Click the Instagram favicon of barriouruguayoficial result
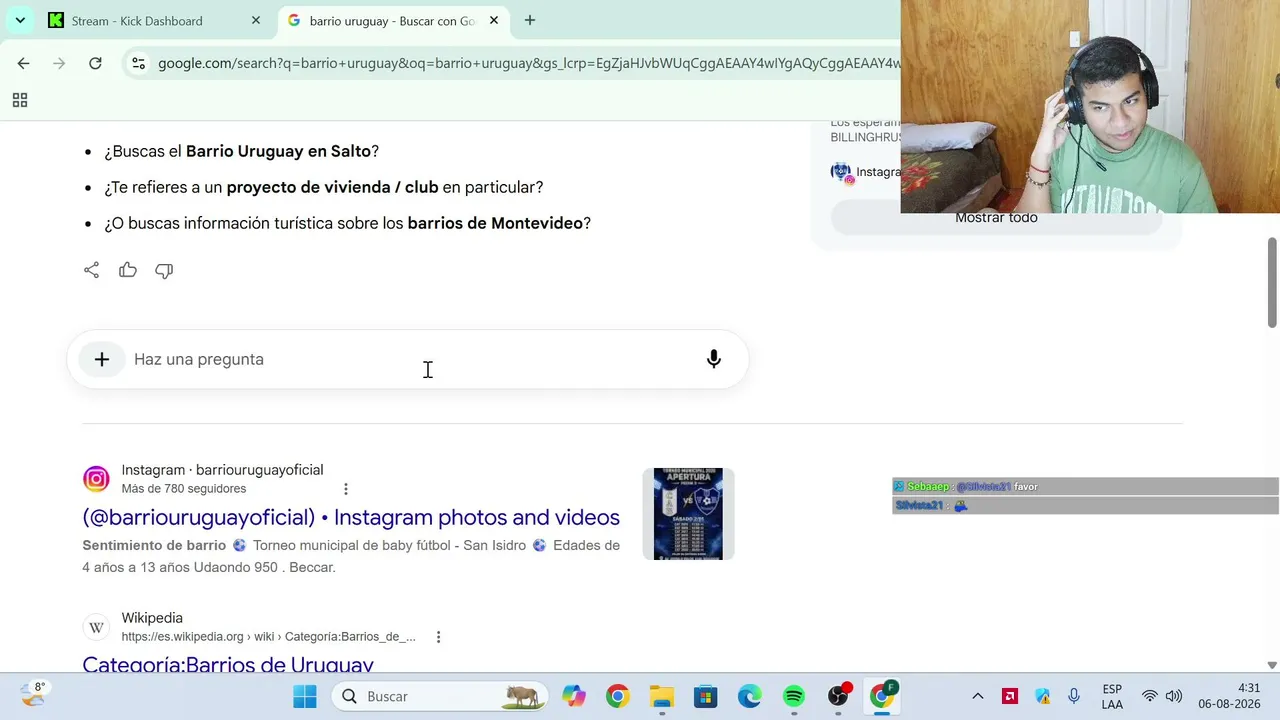The width and height of the screenshot is (1280, 720). pyautogui.click(x=96, y=479)
